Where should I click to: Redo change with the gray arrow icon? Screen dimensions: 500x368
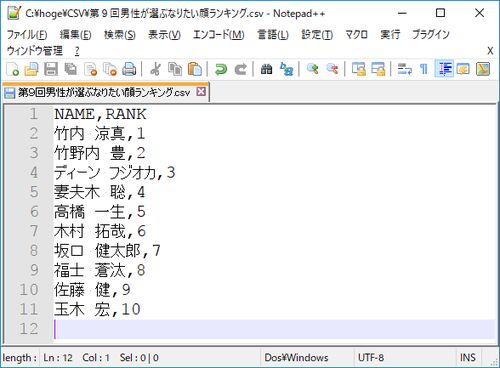[240, 69]
